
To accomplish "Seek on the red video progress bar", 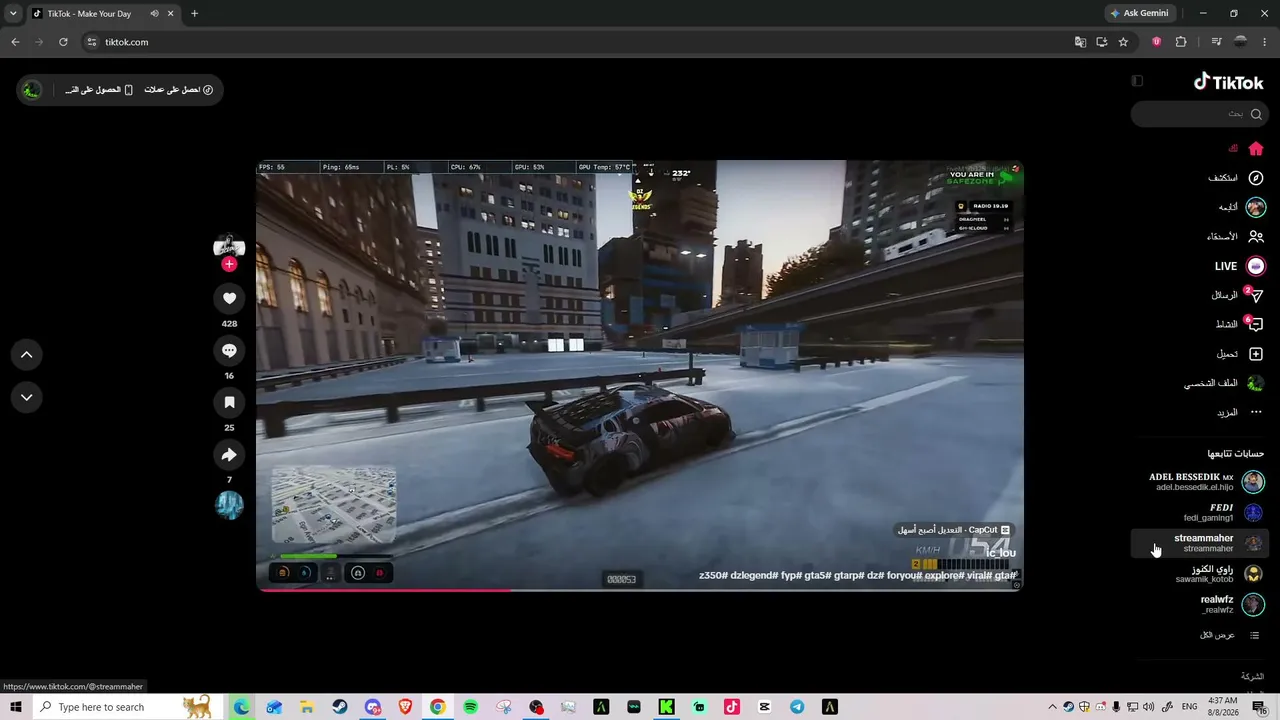I will coord(640,590).
